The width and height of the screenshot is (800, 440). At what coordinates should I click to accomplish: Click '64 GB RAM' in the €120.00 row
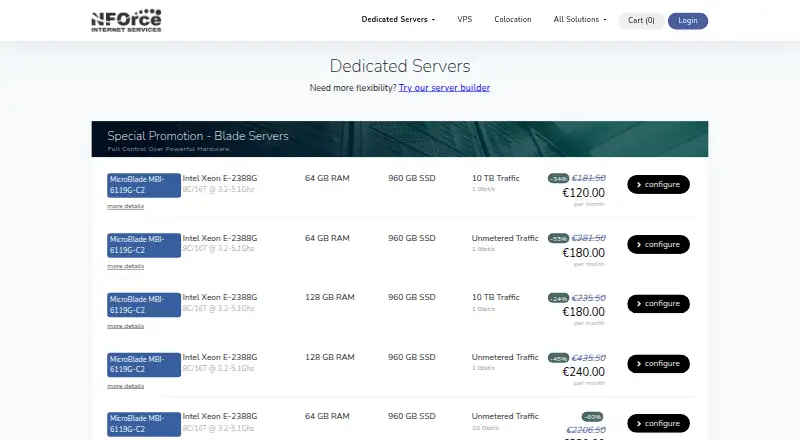coord(327,178)
